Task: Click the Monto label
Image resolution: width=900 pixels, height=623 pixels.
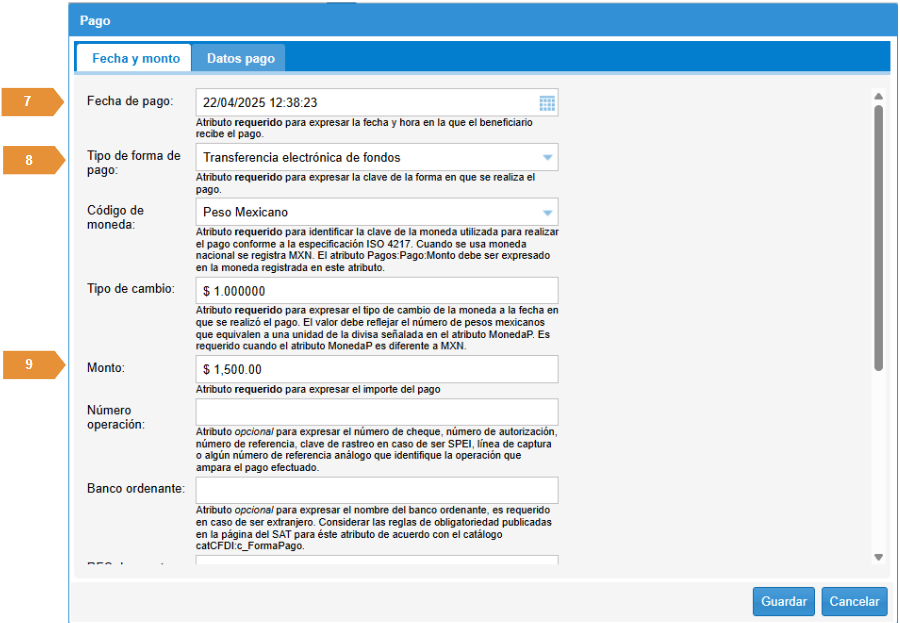Action: pyautogui.click(x=106, y=367)
